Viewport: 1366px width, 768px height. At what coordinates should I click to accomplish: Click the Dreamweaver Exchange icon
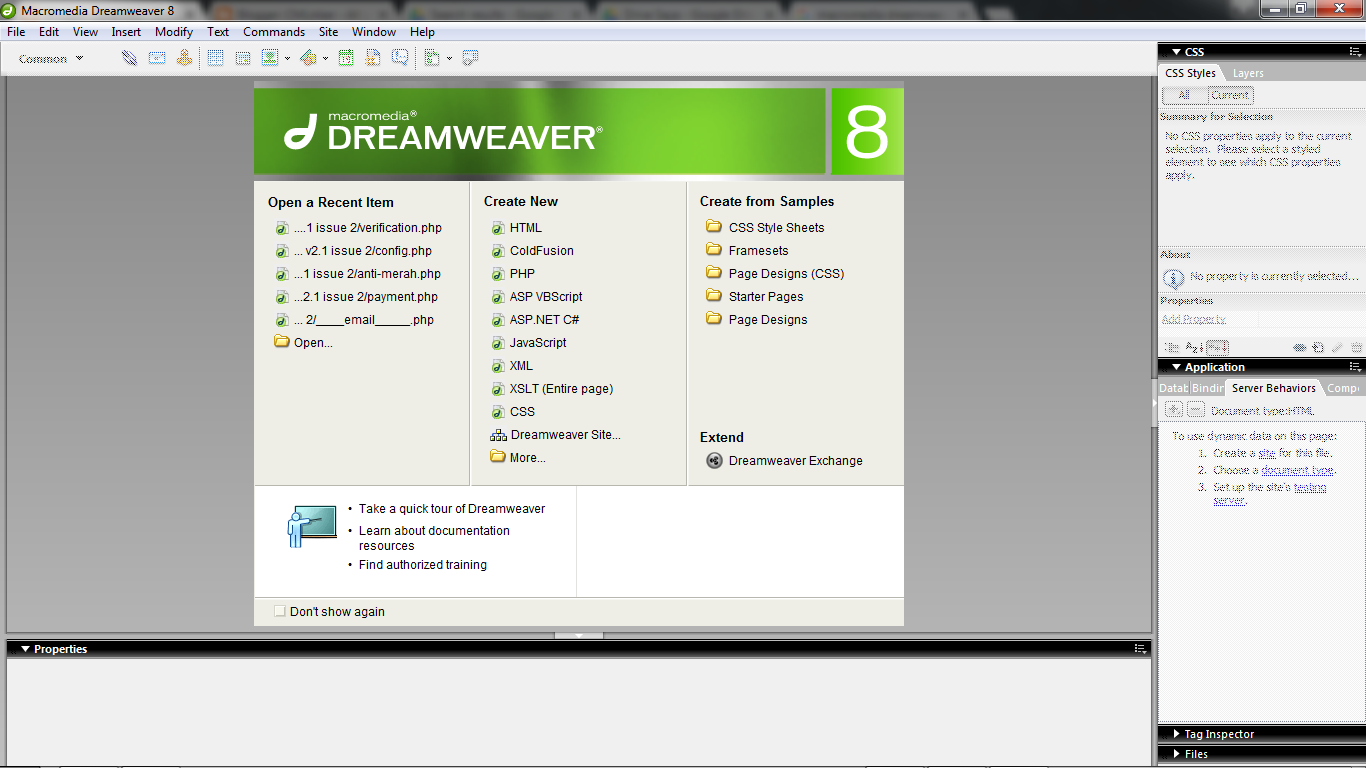(714, 461)
